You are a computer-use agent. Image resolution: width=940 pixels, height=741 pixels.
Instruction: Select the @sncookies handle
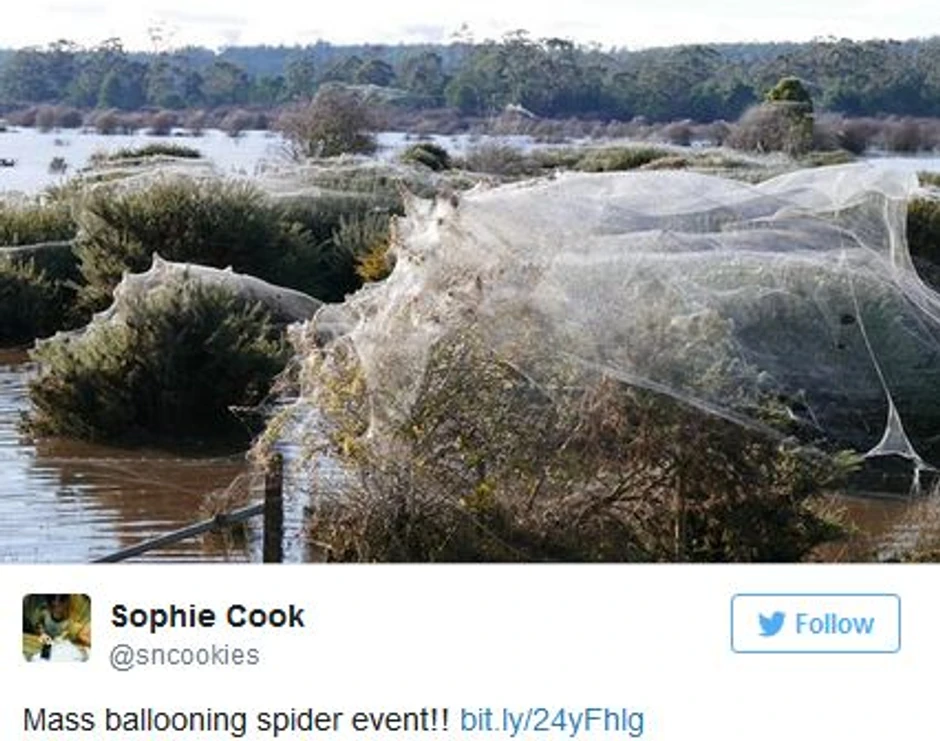click(184, 656)
